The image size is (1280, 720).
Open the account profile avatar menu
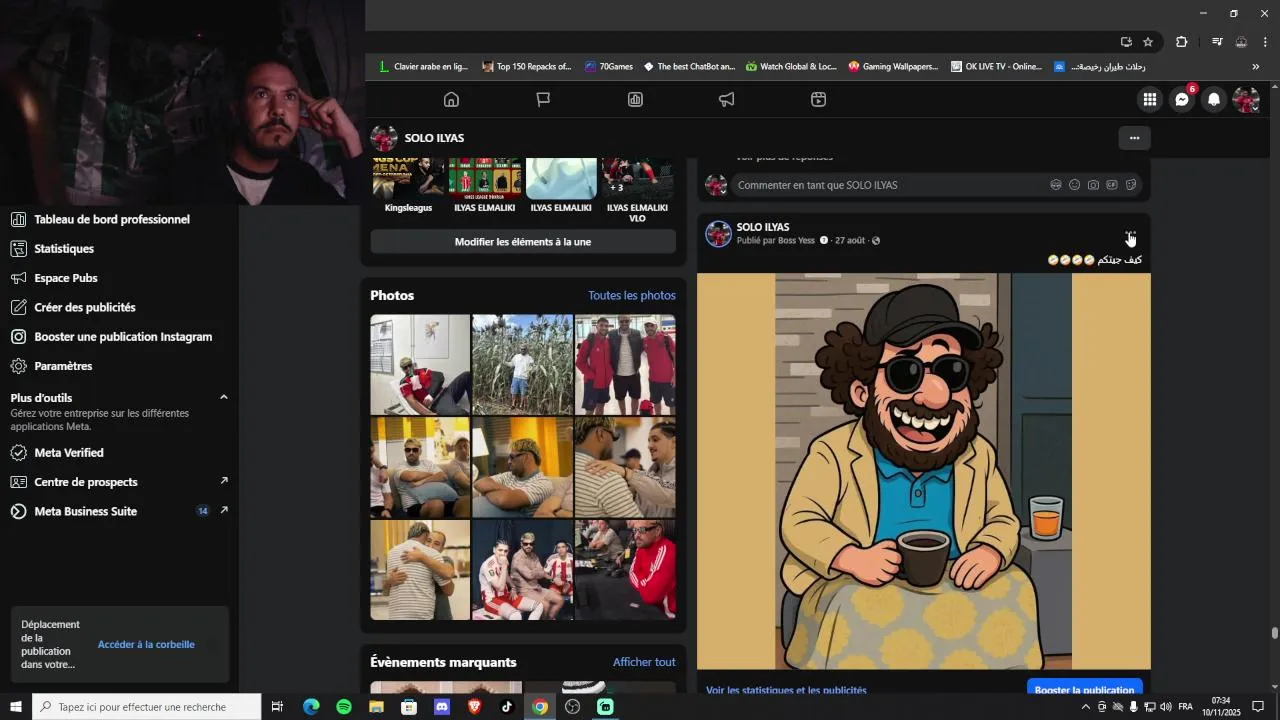(x=1246, y=99)
